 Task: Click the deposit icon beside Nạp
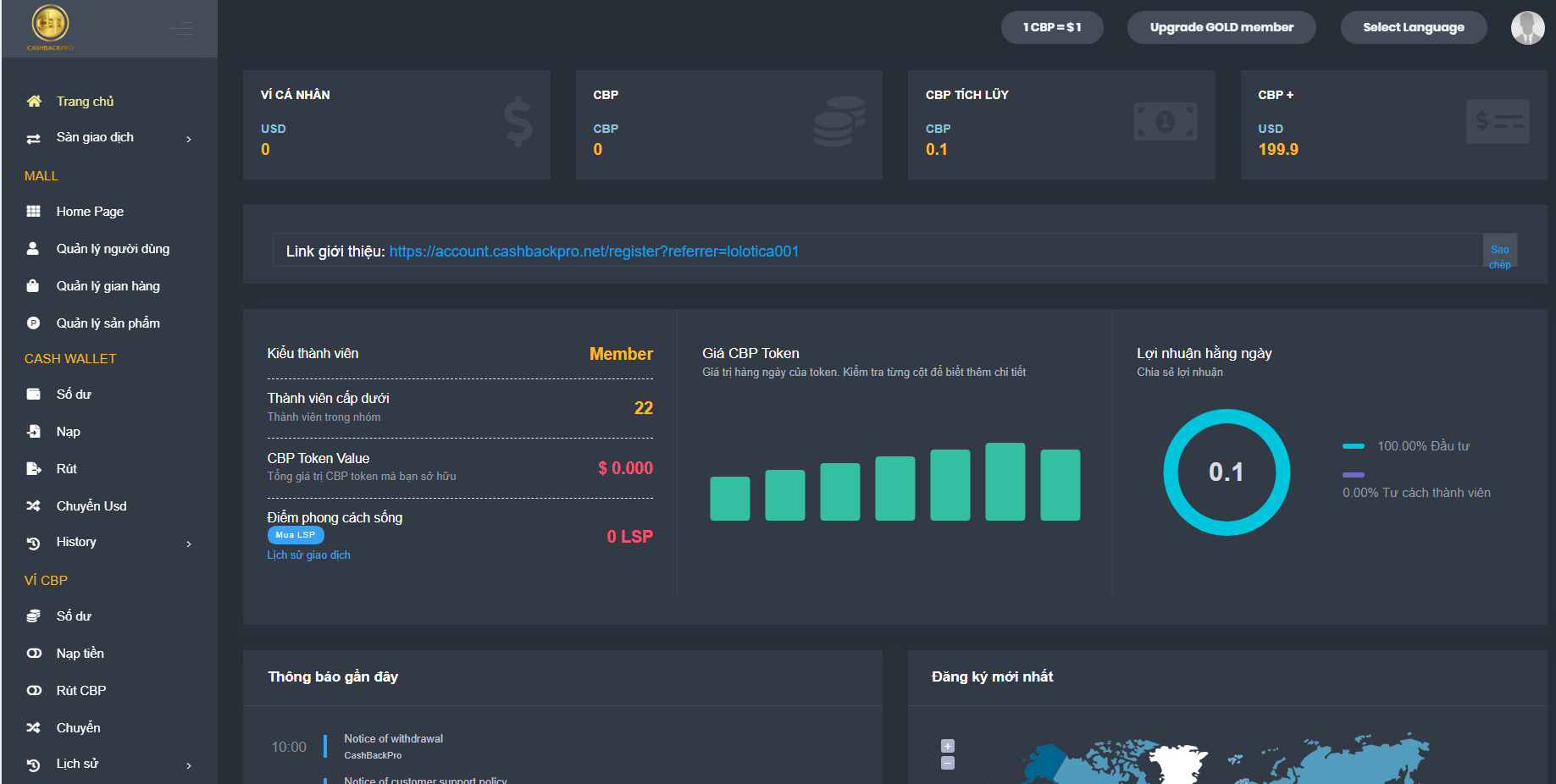point(34,432)
